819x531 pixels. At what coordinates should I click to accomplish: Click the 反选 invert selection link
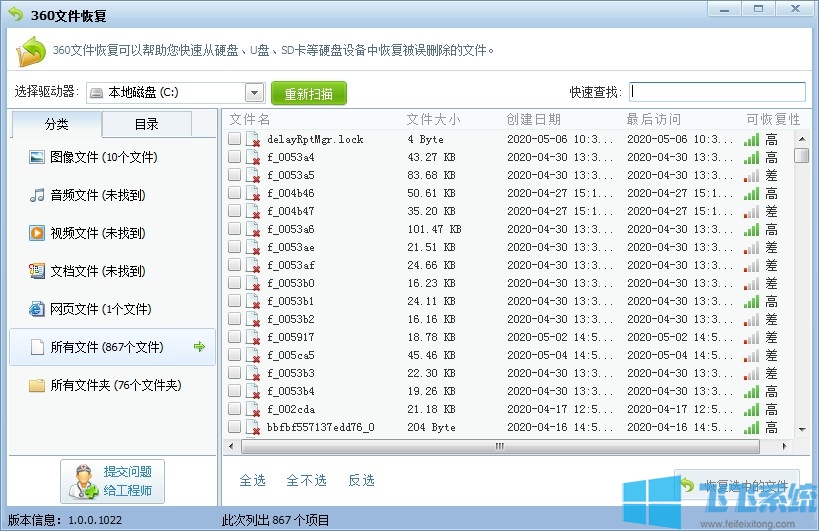coord(361,480)
